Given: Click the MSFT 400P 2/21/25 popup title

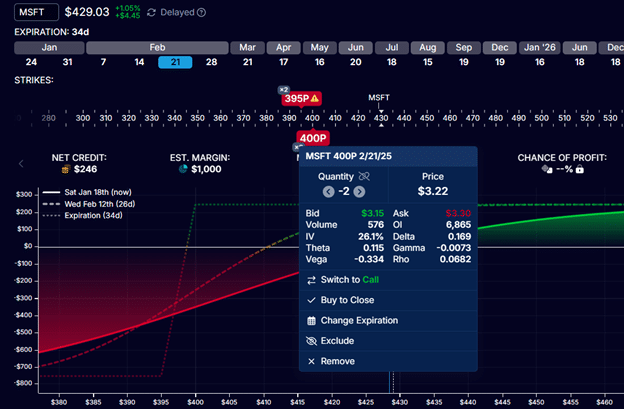Looking at the screenshot, I should pos(349,156).
